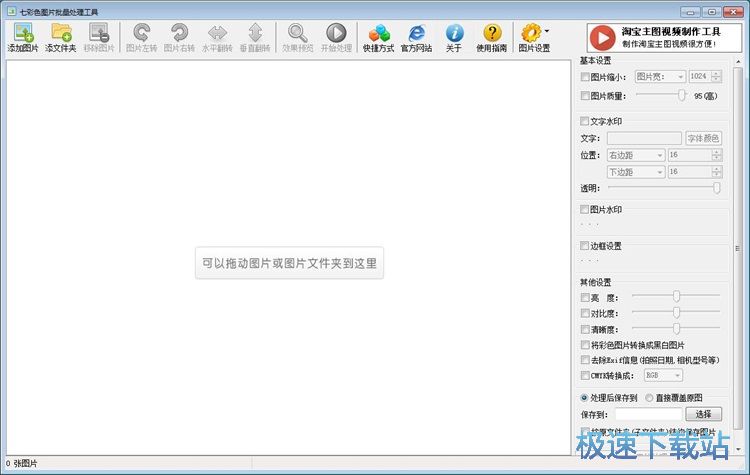Rotate image left with 图片左转
Screen dimensions: 750x475
coord(141,38)
